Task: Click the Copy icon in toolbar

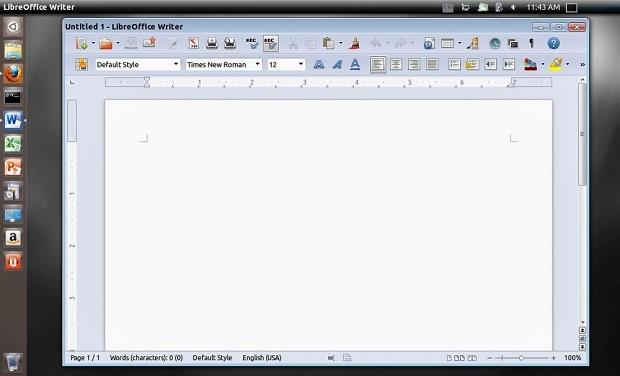Action: point(311,43)
